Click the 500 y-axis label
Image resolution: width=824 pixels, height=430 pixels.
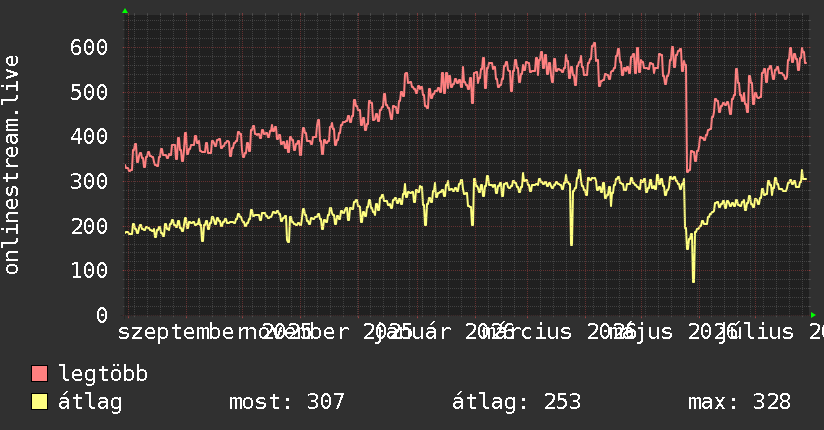click(x=89, y=92)
